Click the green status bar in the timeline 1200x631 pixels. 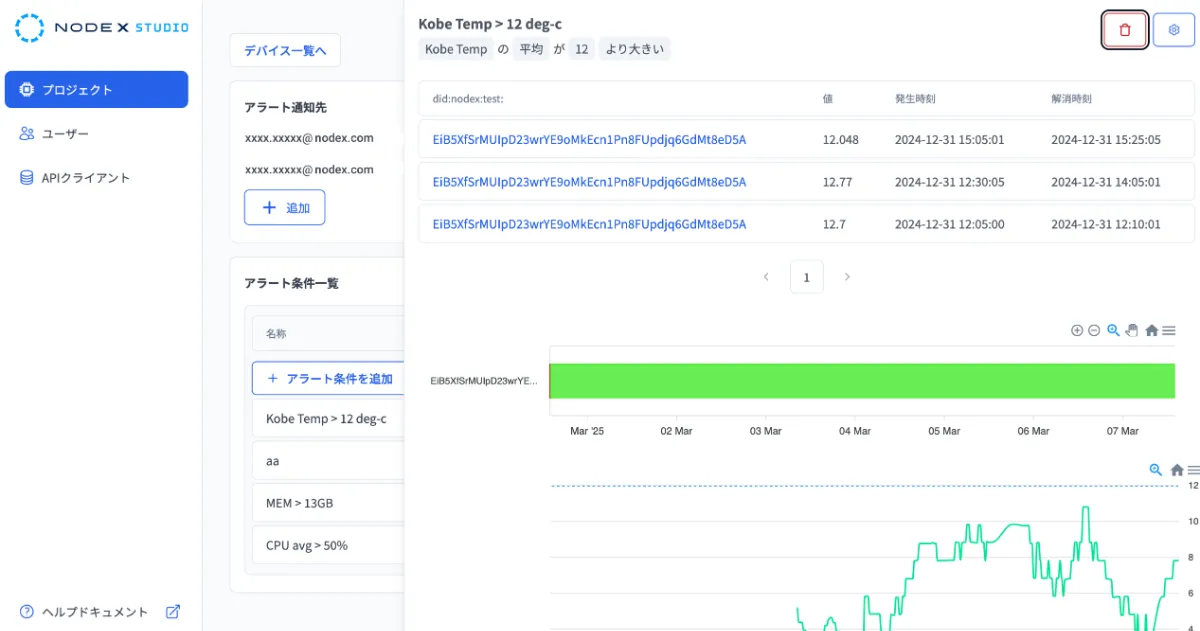tap(861, 381)
